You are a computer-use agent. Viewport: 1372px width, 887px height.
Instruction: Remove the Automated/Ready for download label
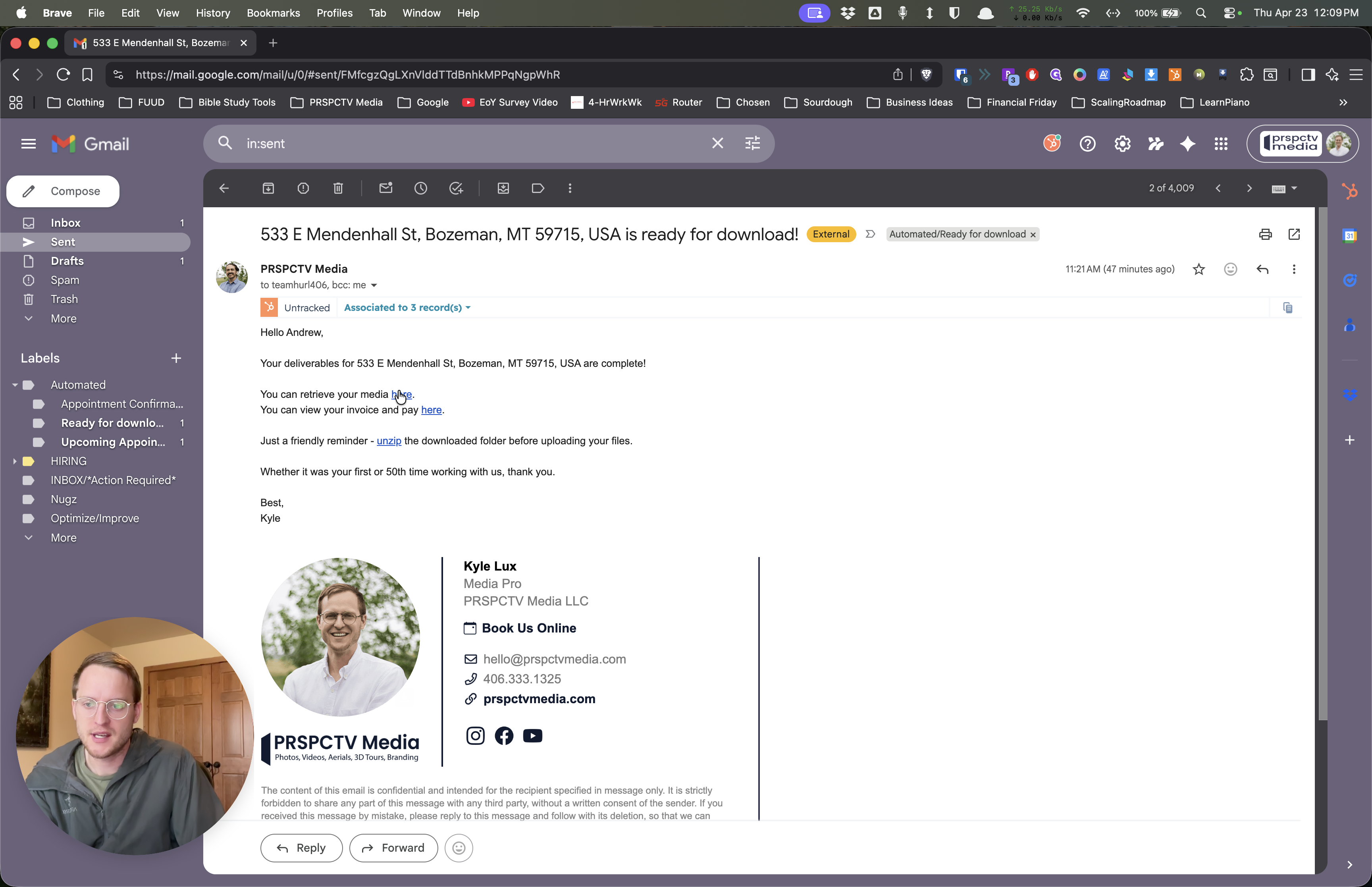[x=1033, y=235]
